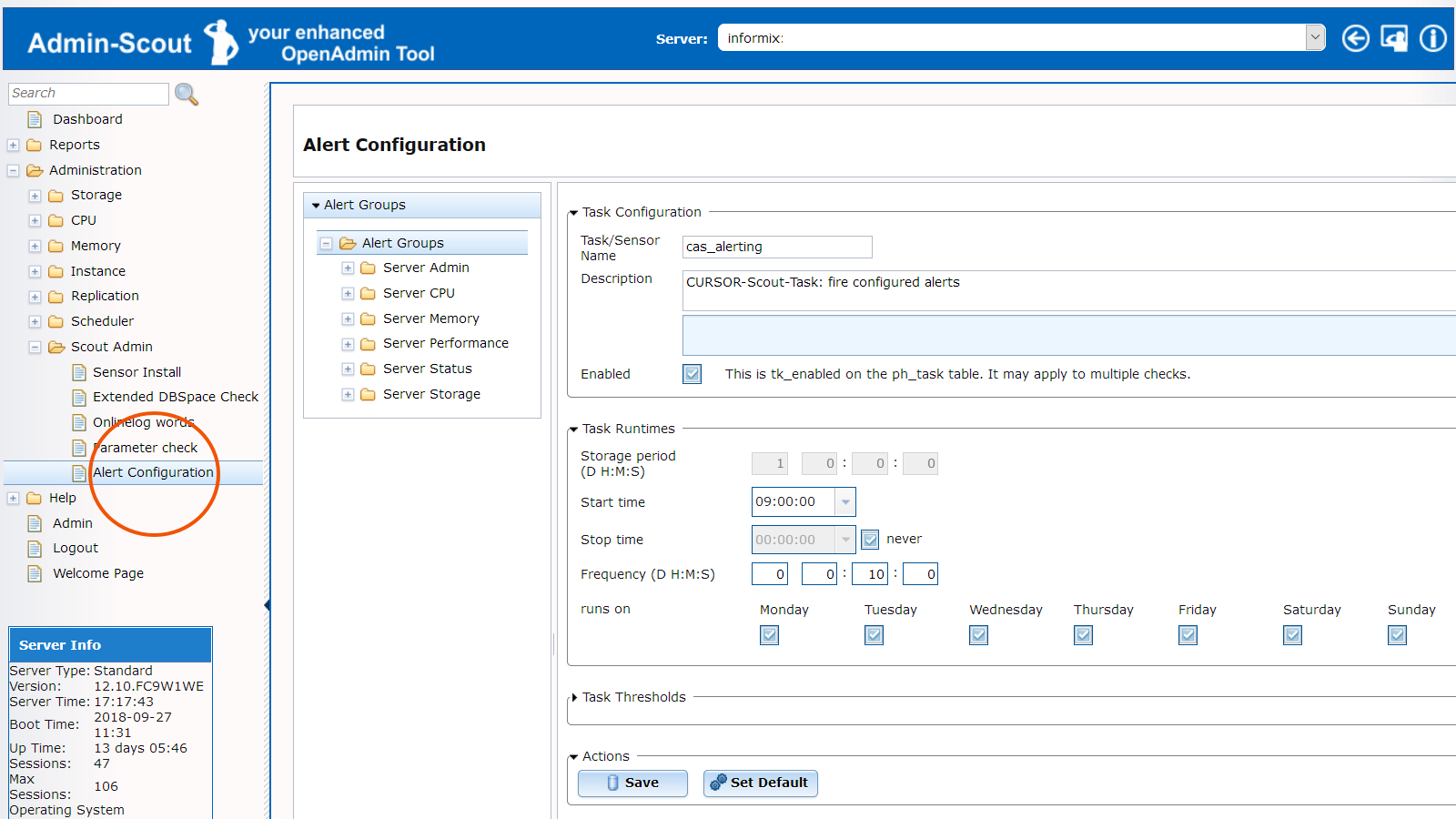The height and width of the screenshot is (819, 1456).
Task: Collapse the Administration tree node
Action: point(13,170)
